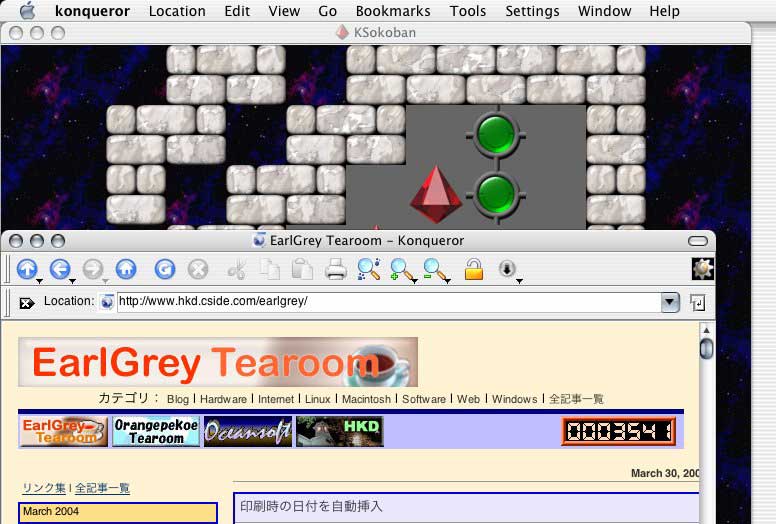The height and width of the screenshot is (524, 776).
Task: Click the Cut scissors icon
Action: [237, 270]
